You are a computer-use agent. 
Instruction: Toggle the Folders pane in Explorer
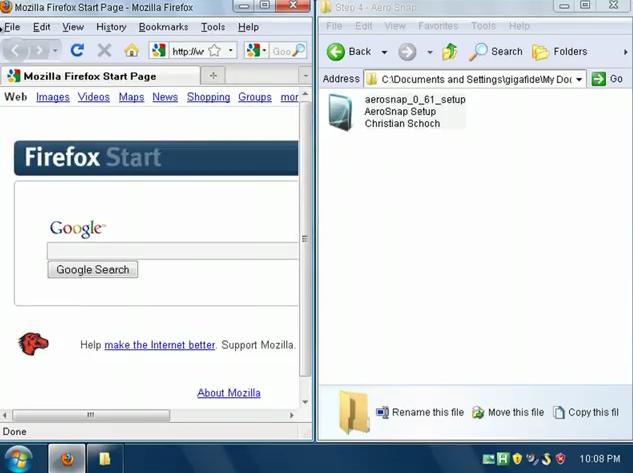click(559, 52)
